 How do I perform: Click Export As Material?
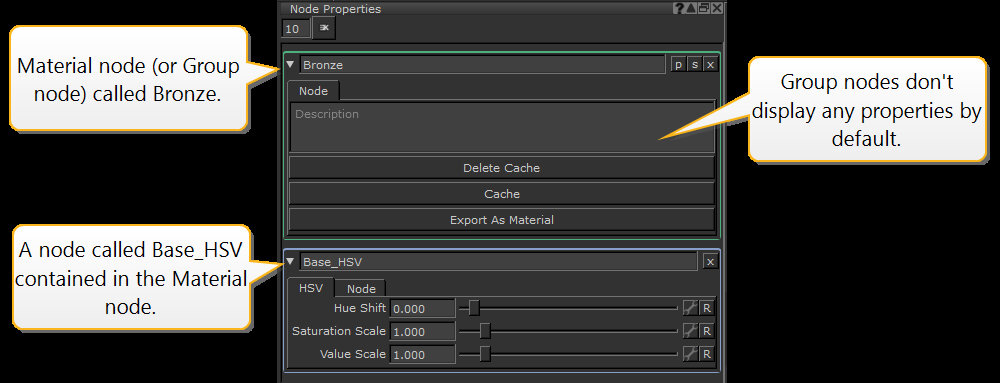pyautogui.click(x=501, y=220)
